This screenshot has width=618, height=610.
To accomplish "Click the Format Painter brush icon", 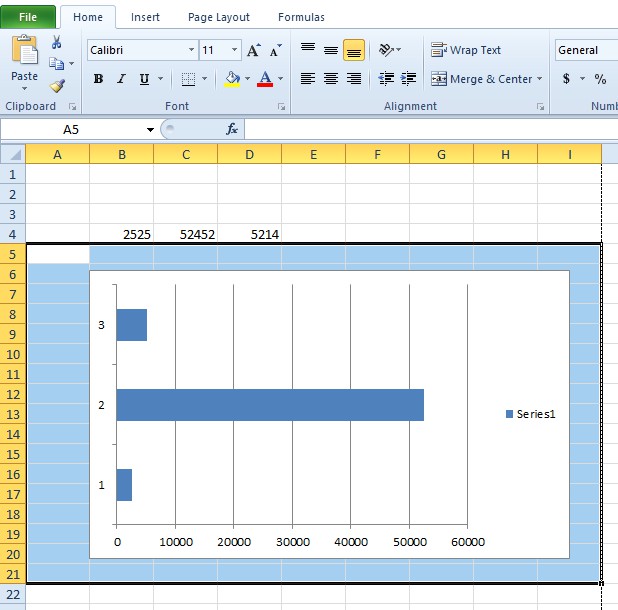I will click(57, 86).
